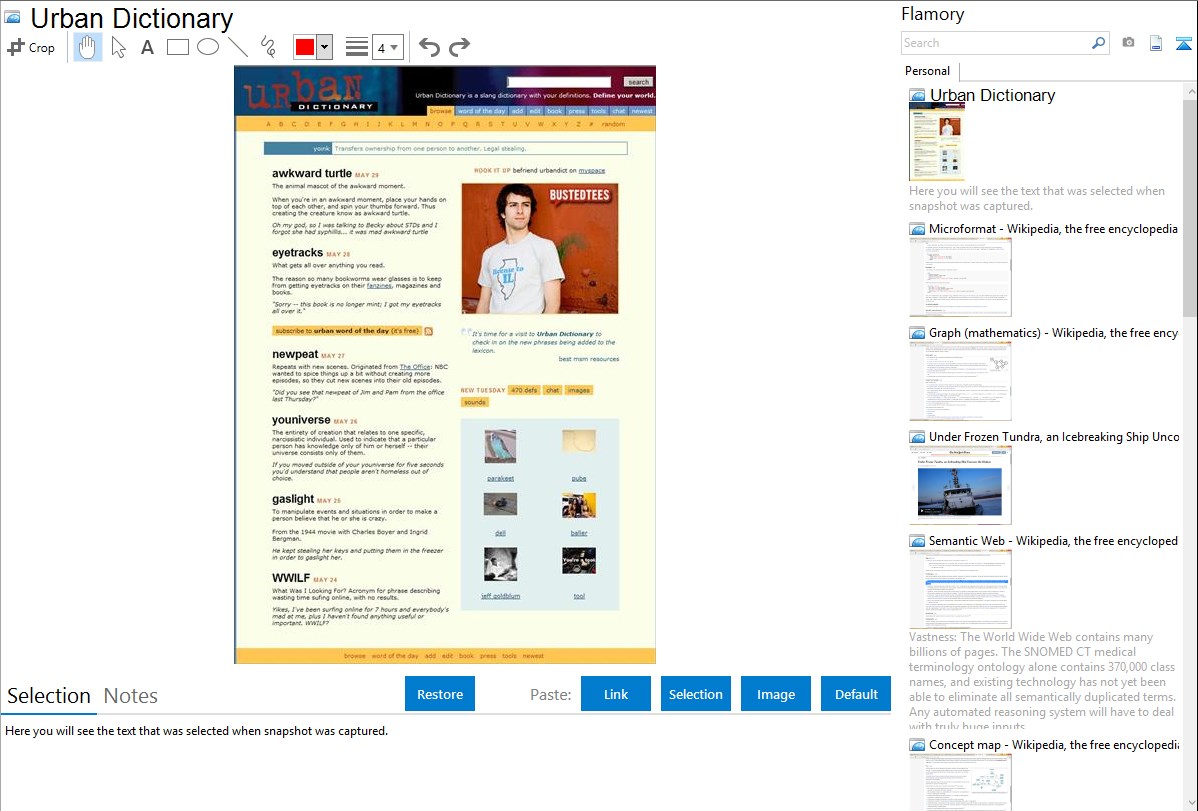Image resolution: width=1198 pixels, height=811 pixels.
Task: Pick the text annotation tool
Action: tap(147, 47)
